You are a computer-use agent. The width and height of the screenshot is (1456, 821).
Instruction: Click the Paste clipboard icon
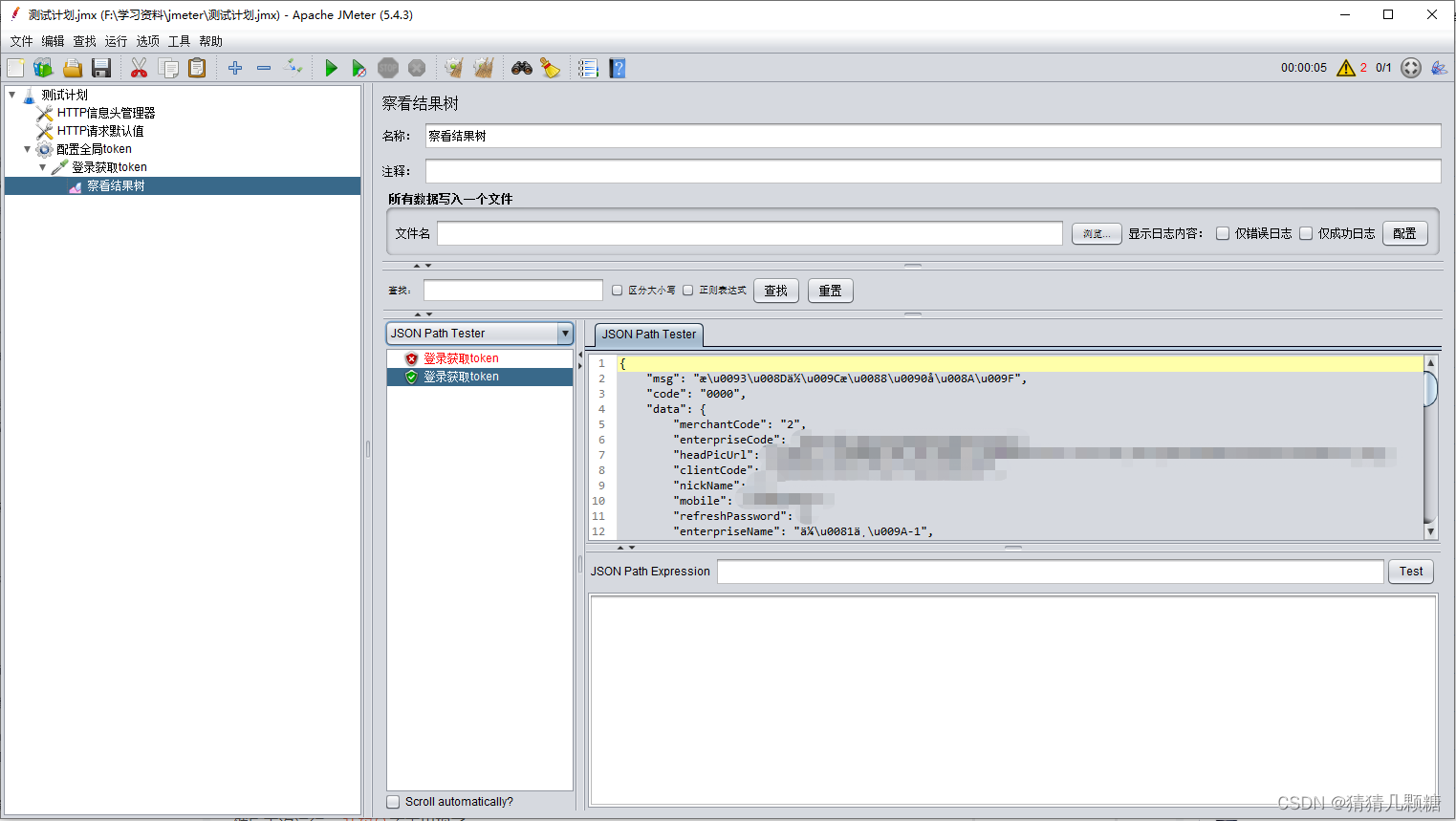[x=197, y=68]
